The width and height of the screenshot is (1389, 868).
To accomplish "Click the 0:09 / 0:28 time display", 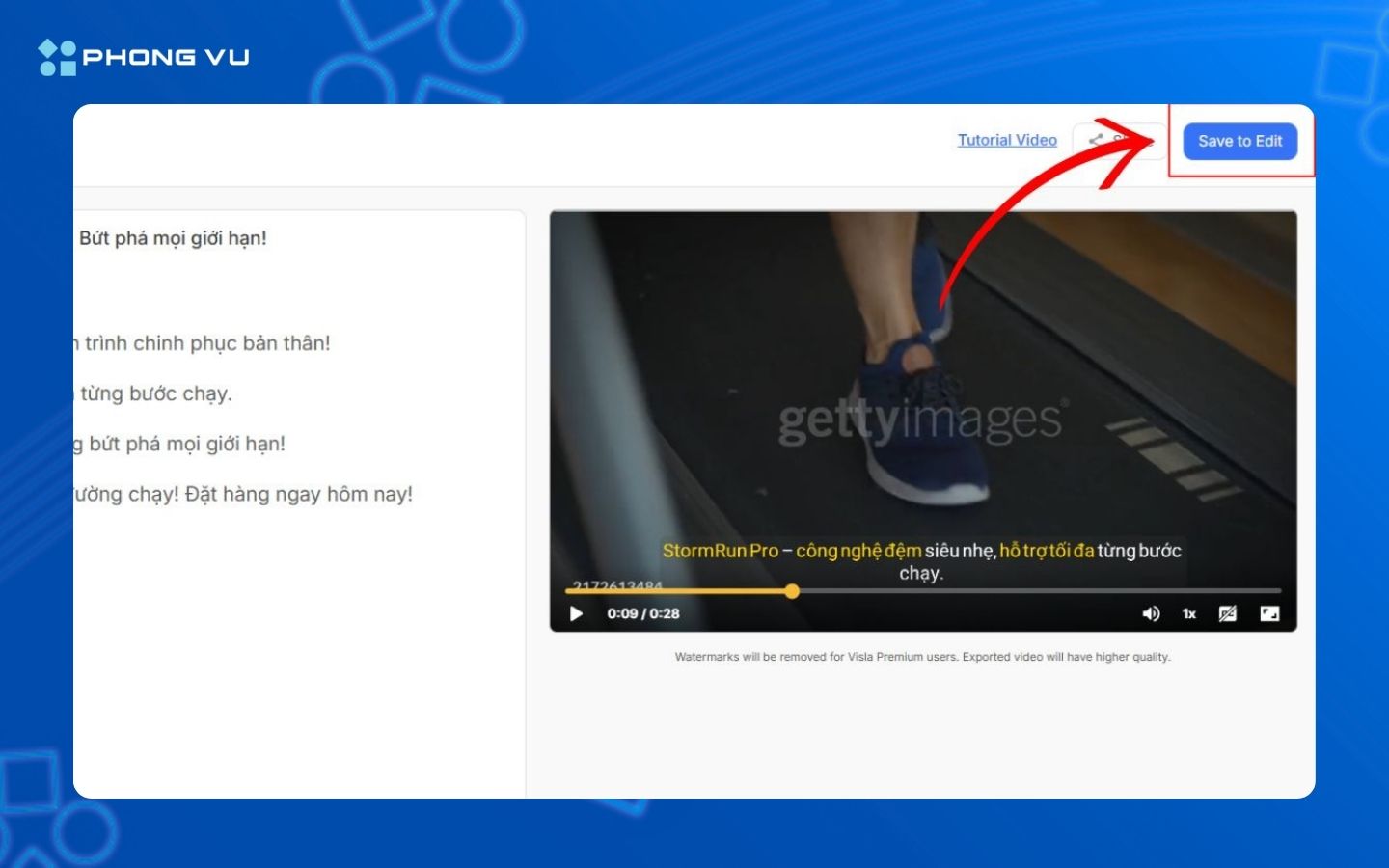I will [x=643, y=613].
